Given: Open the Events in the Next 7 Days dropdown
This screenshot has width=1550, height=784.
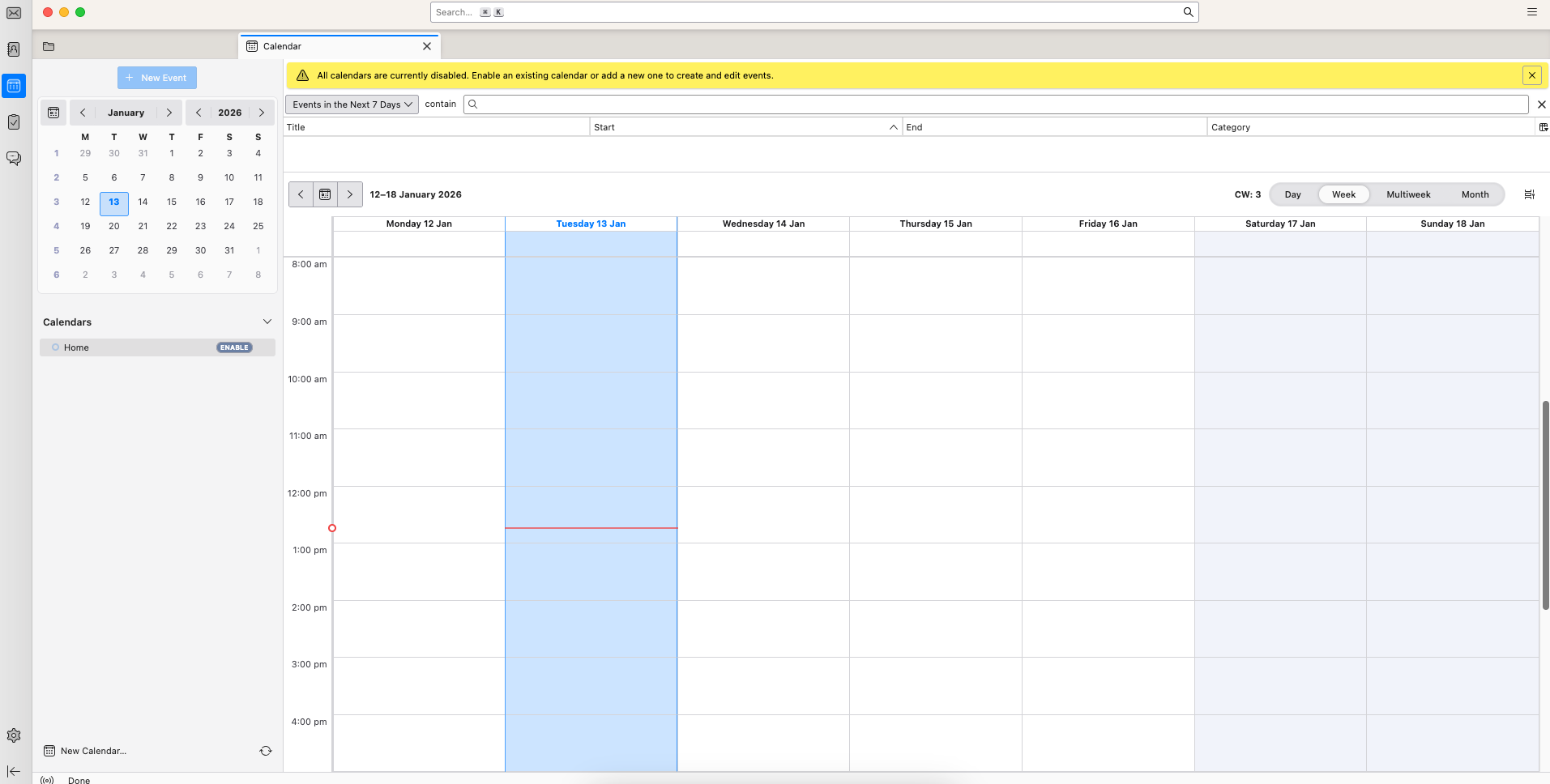Looking at the screenshot, I should (x=351, y=104).
